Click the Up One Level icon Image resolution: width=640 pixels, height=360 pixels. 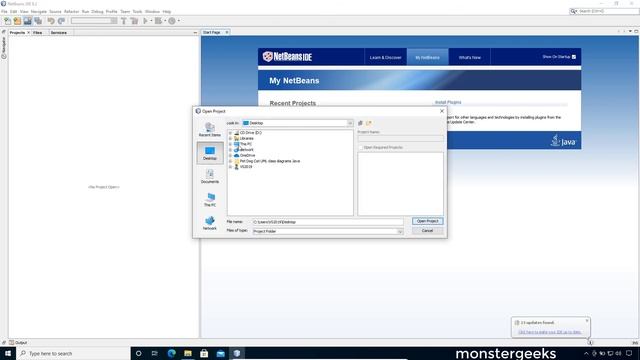360,123
